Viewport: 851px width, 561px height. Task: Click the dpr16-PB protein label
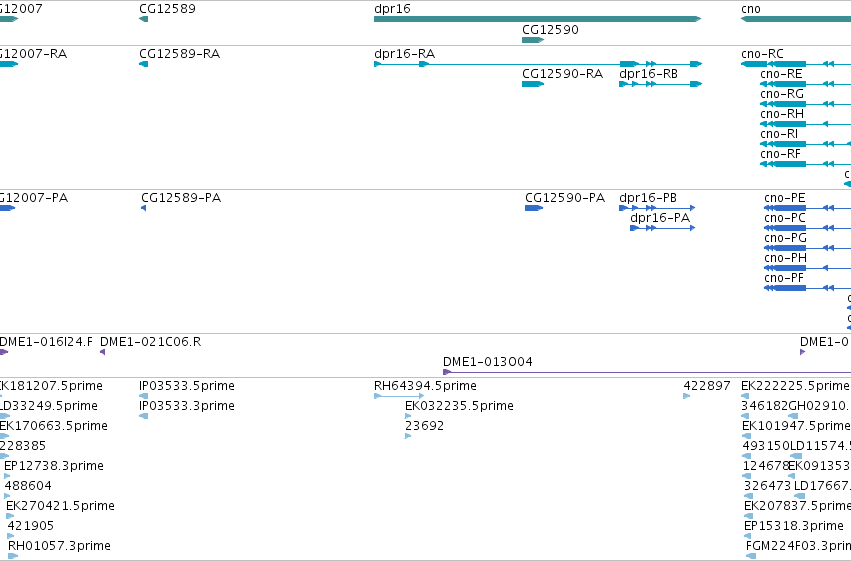click(648, 198)
